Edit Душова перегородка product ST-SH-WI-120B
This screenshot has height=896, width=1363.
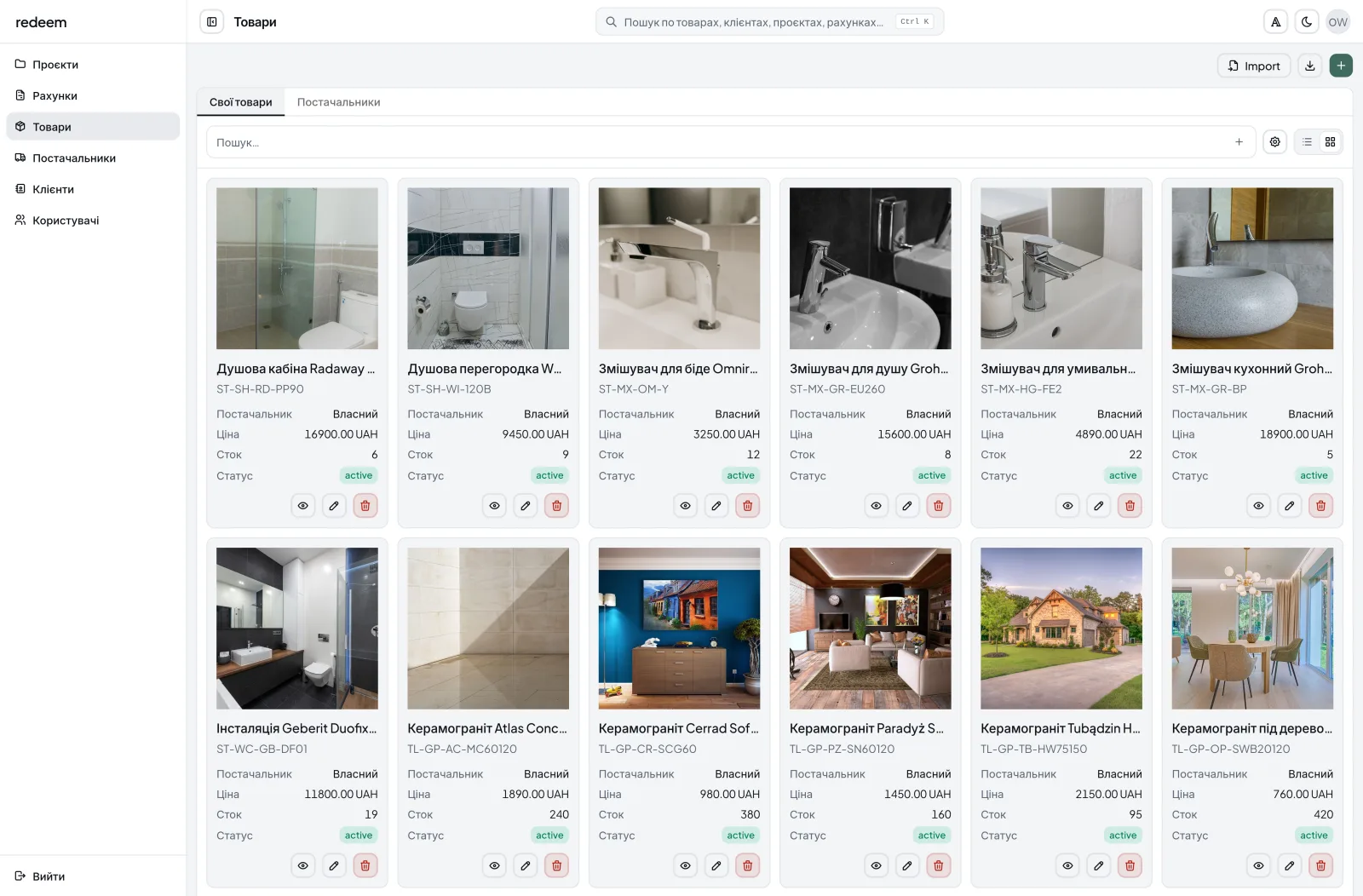525,506
